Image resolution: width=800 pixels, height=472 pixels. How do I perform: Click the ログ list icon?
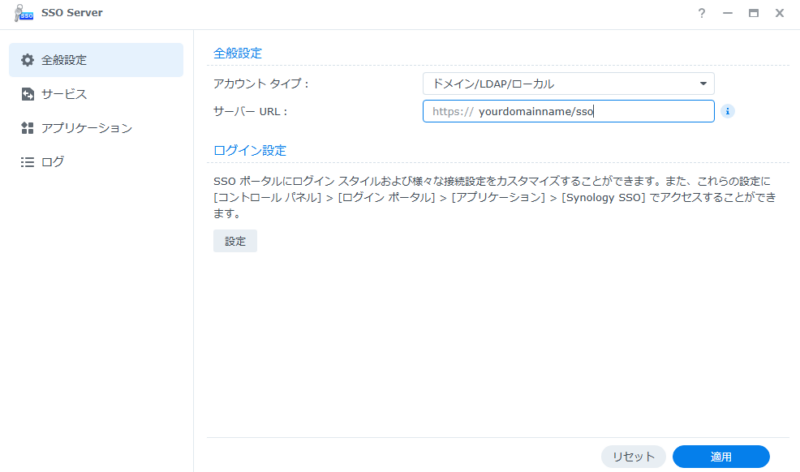pos(28,162)
